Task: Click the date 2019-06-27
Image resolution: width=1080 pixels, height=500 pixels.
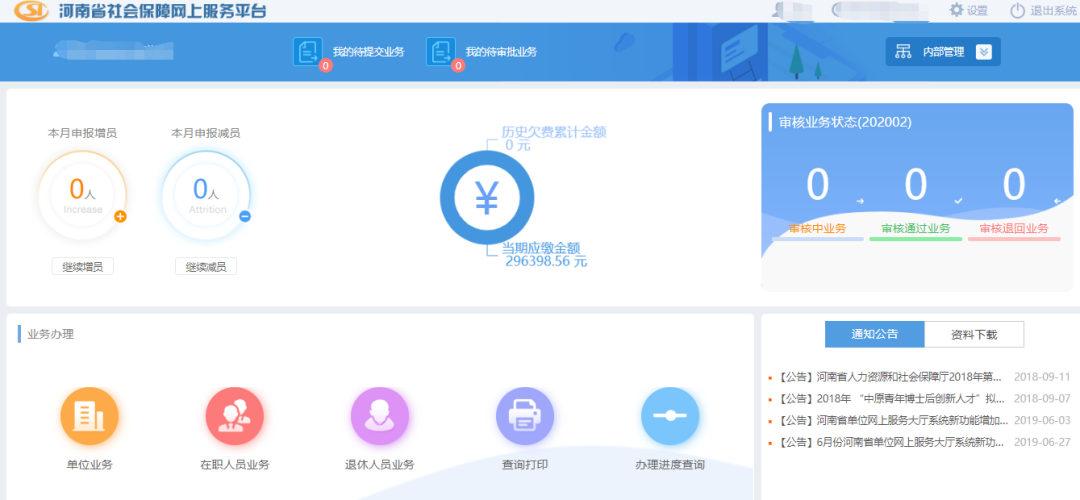Action: pos(1043,442)
